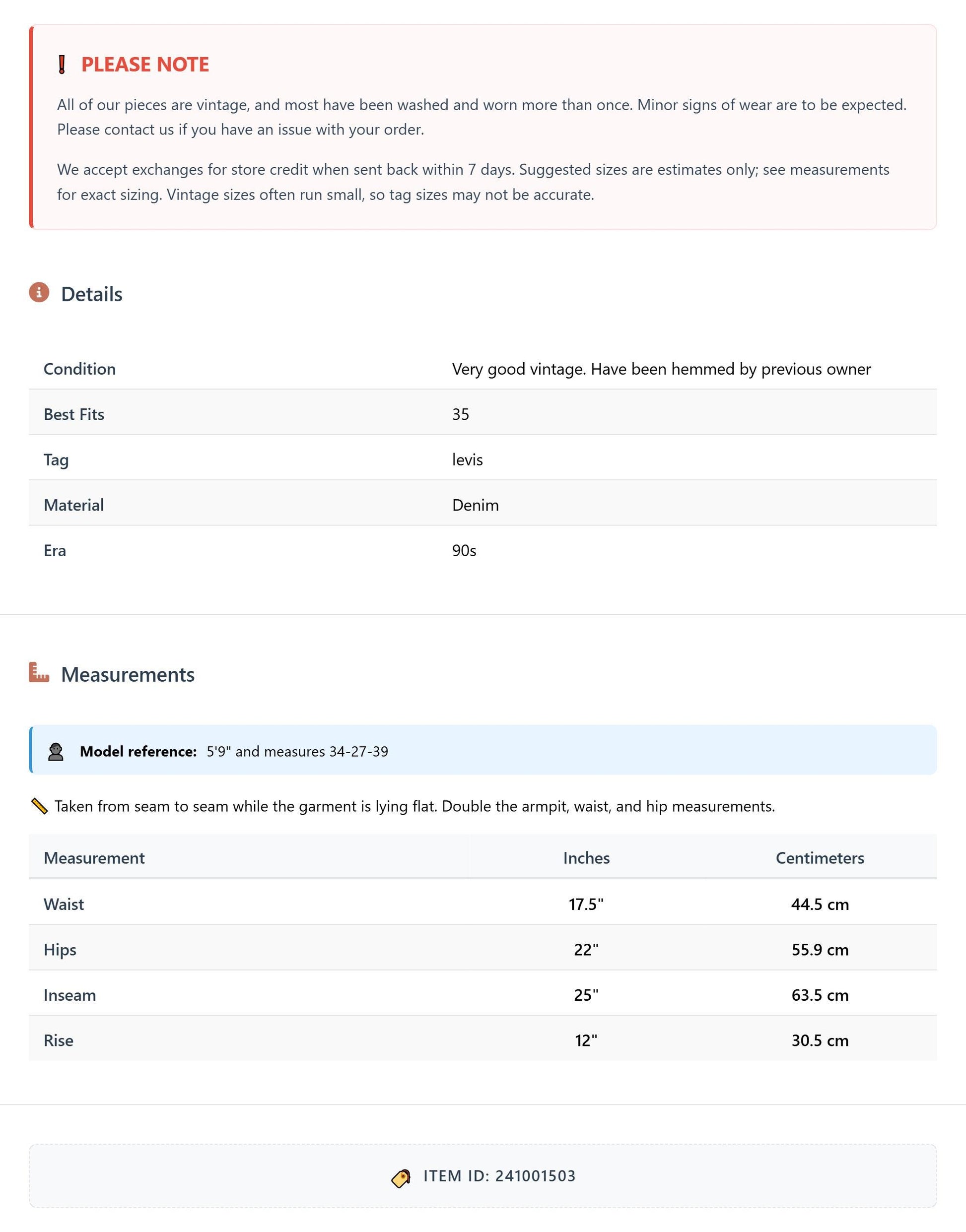Click the Centimeters column header

[x=820, y=858]
